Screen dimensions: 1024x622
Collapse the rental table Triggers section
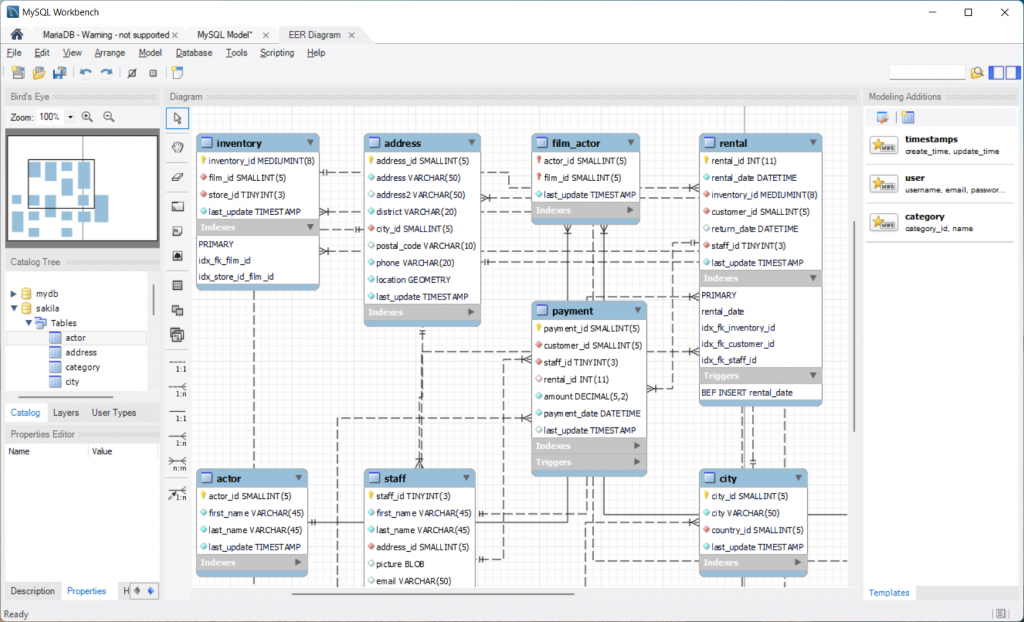pyautogui.click(x=813, y=376)
